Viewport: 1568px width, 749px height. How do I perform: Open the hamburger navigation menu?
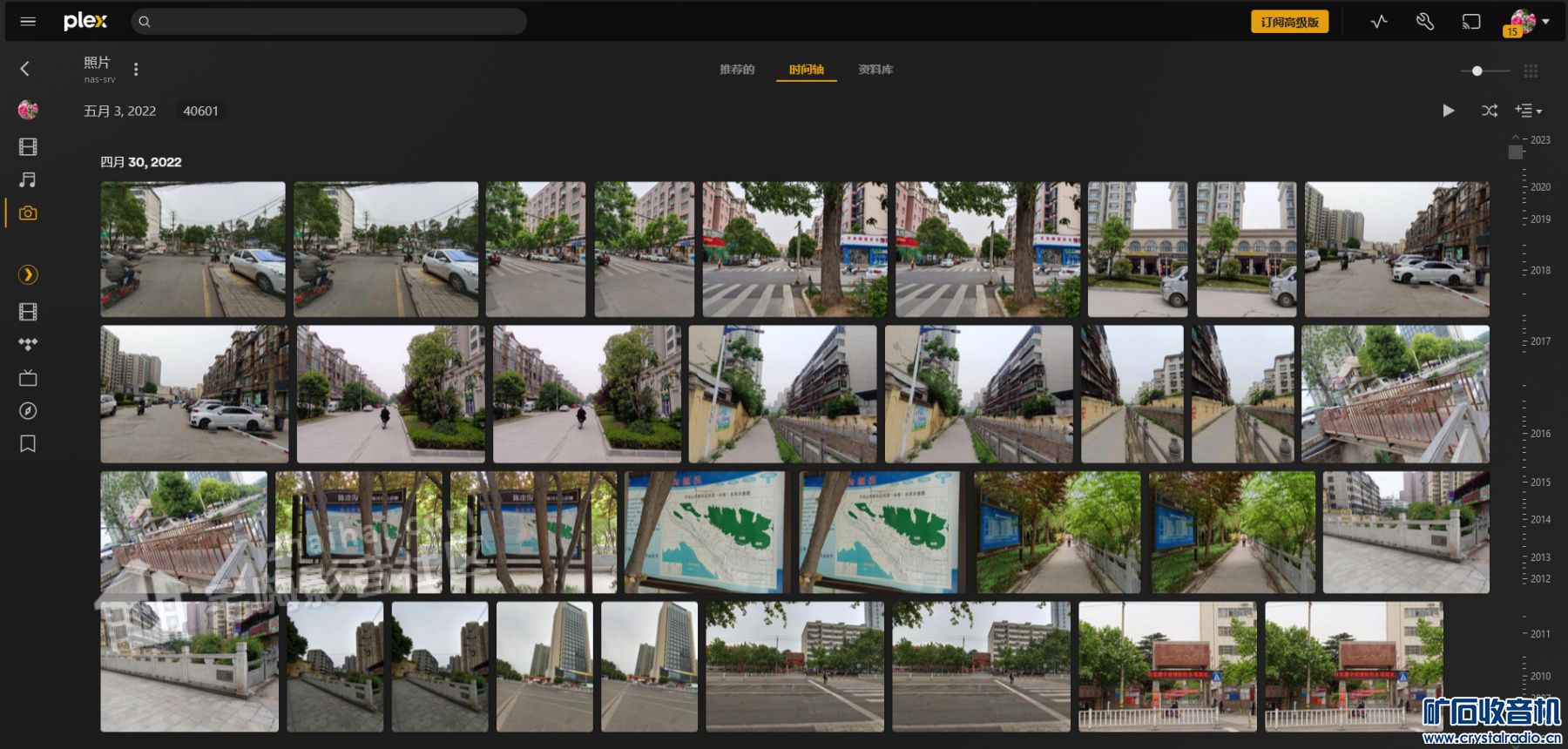(28, 22)
